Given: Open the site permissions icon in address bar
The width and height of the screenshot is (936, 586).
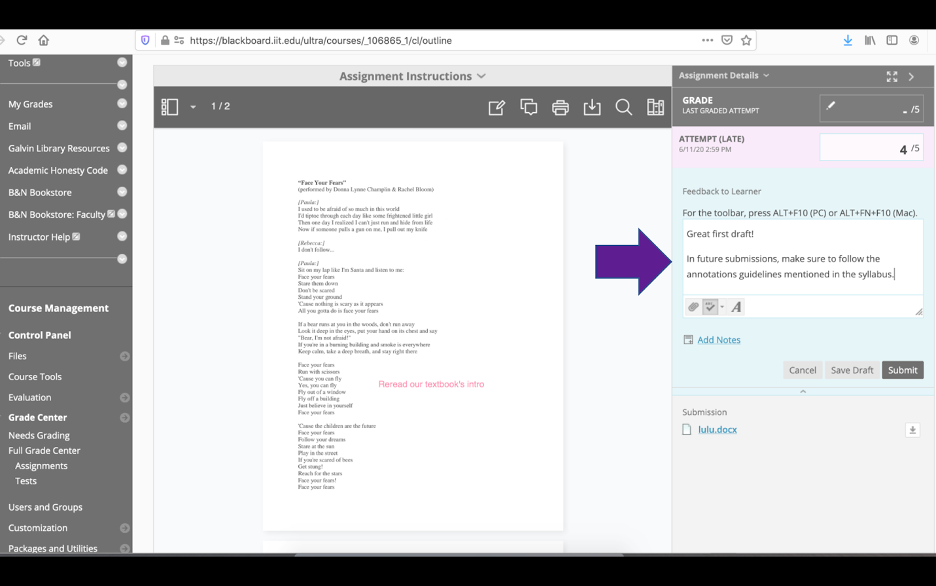Looking at the screenshot, I should [x=179, y=40].
